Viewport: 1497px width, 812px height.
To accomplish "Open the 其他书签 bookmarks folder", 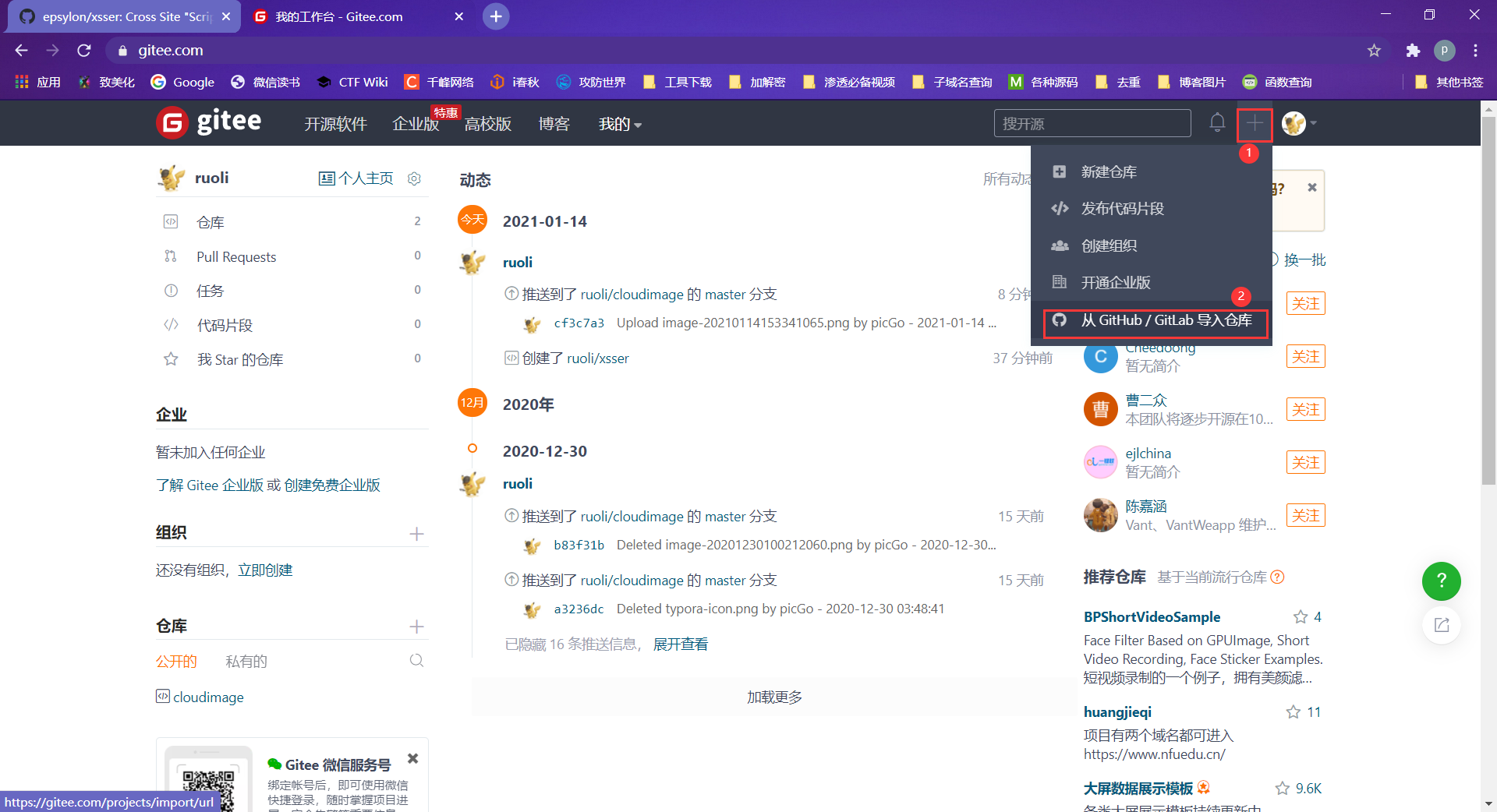I will [x=1449, y=82].
